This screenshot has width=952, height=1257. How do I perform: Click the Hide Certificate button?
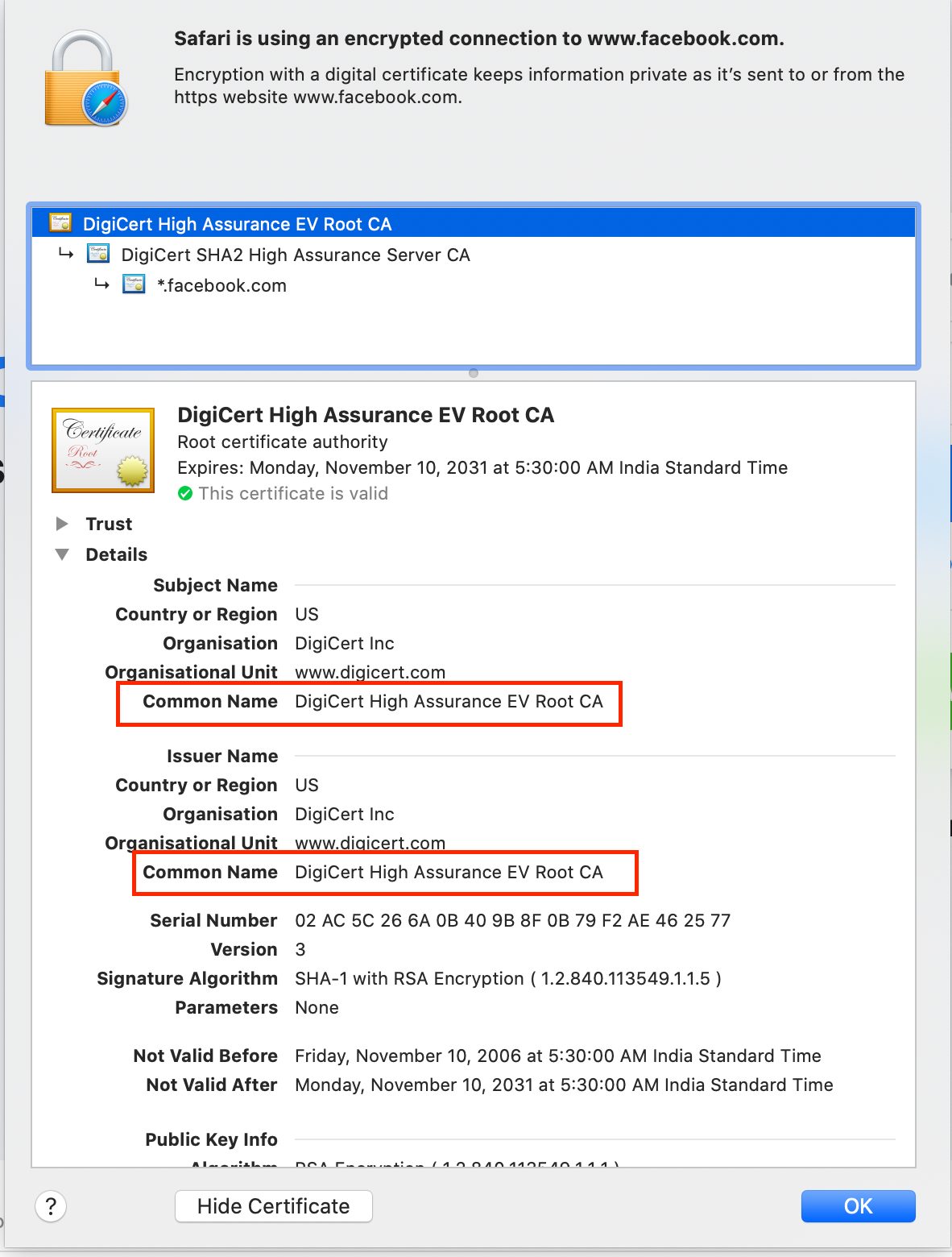274,1206
